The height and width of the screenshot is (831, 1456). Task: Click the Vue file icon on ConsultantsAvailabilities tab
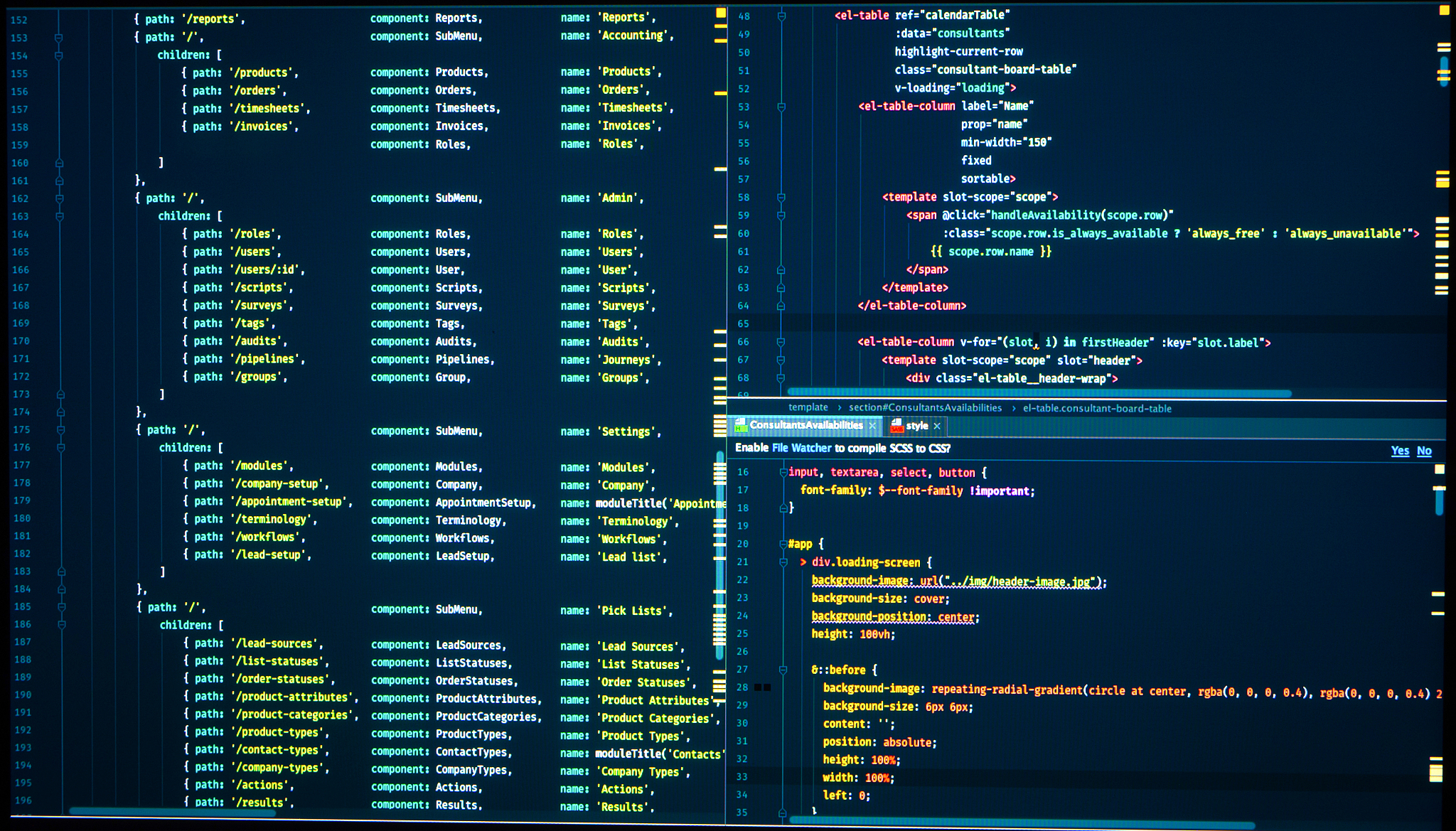(x=741, y=425)
